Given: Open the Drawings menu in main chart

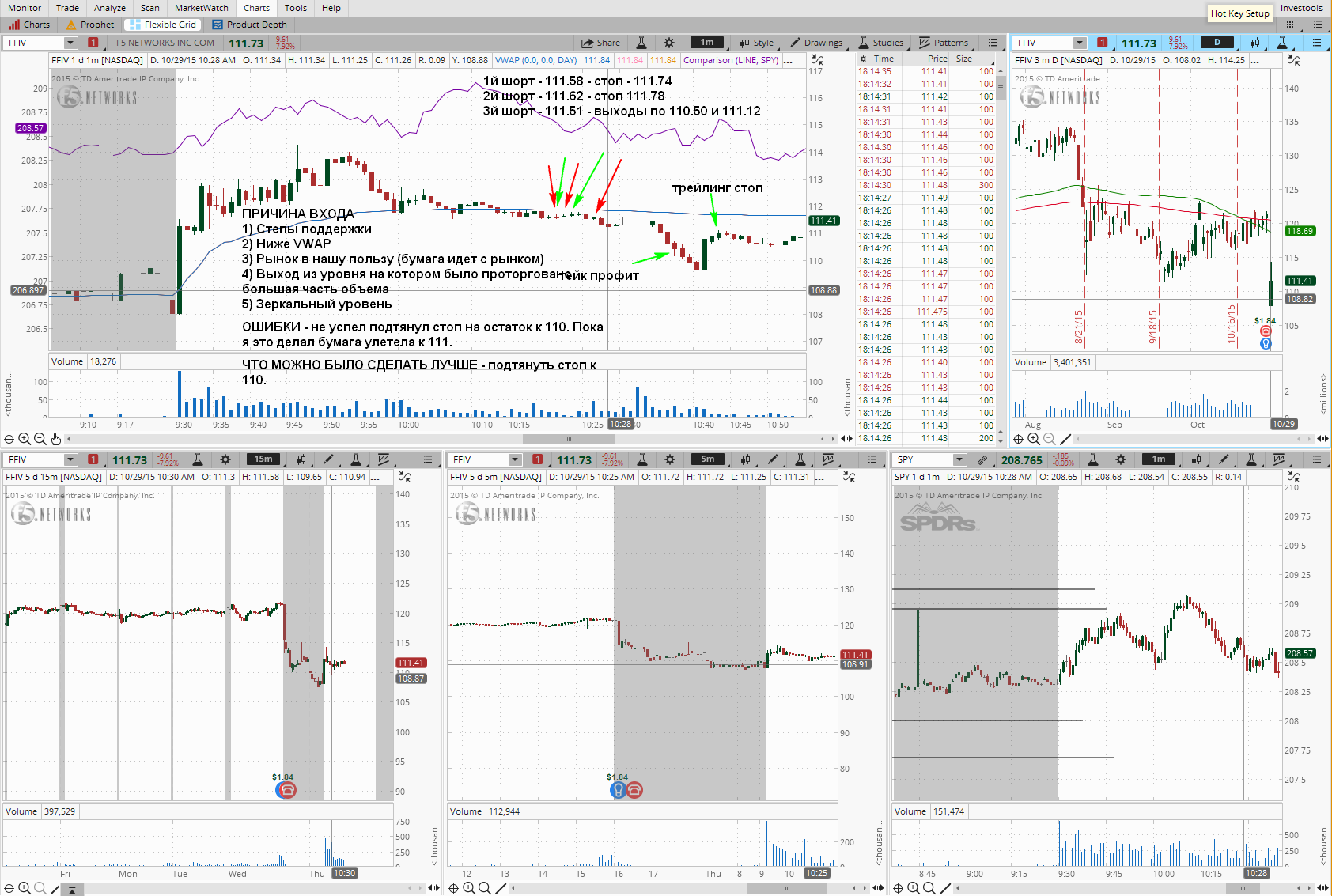Looking at the screenshot, I should coord(815,43).
